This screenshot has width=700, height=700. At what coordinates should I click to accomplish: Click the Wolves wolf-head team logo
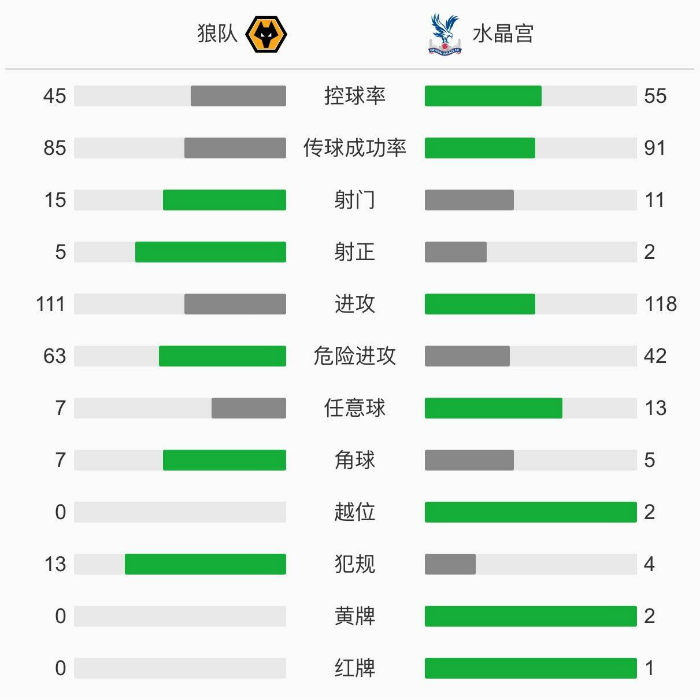coord(266,34)
